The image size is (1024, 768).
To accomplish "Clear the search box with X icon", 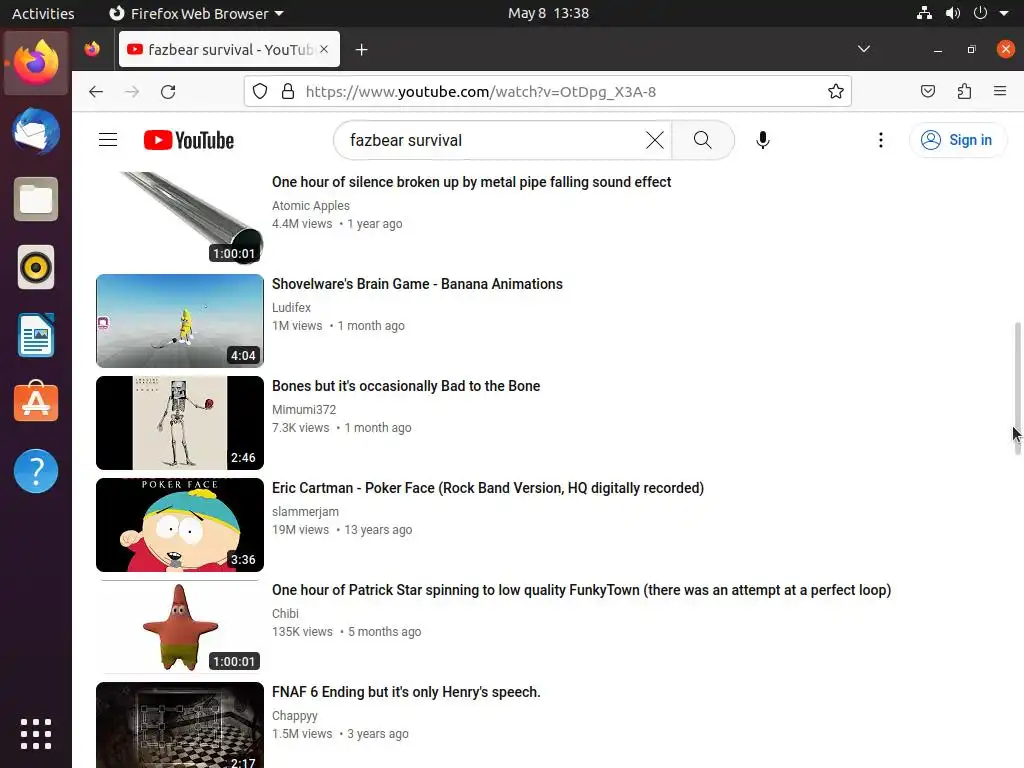I will click(x=654, y=140).
